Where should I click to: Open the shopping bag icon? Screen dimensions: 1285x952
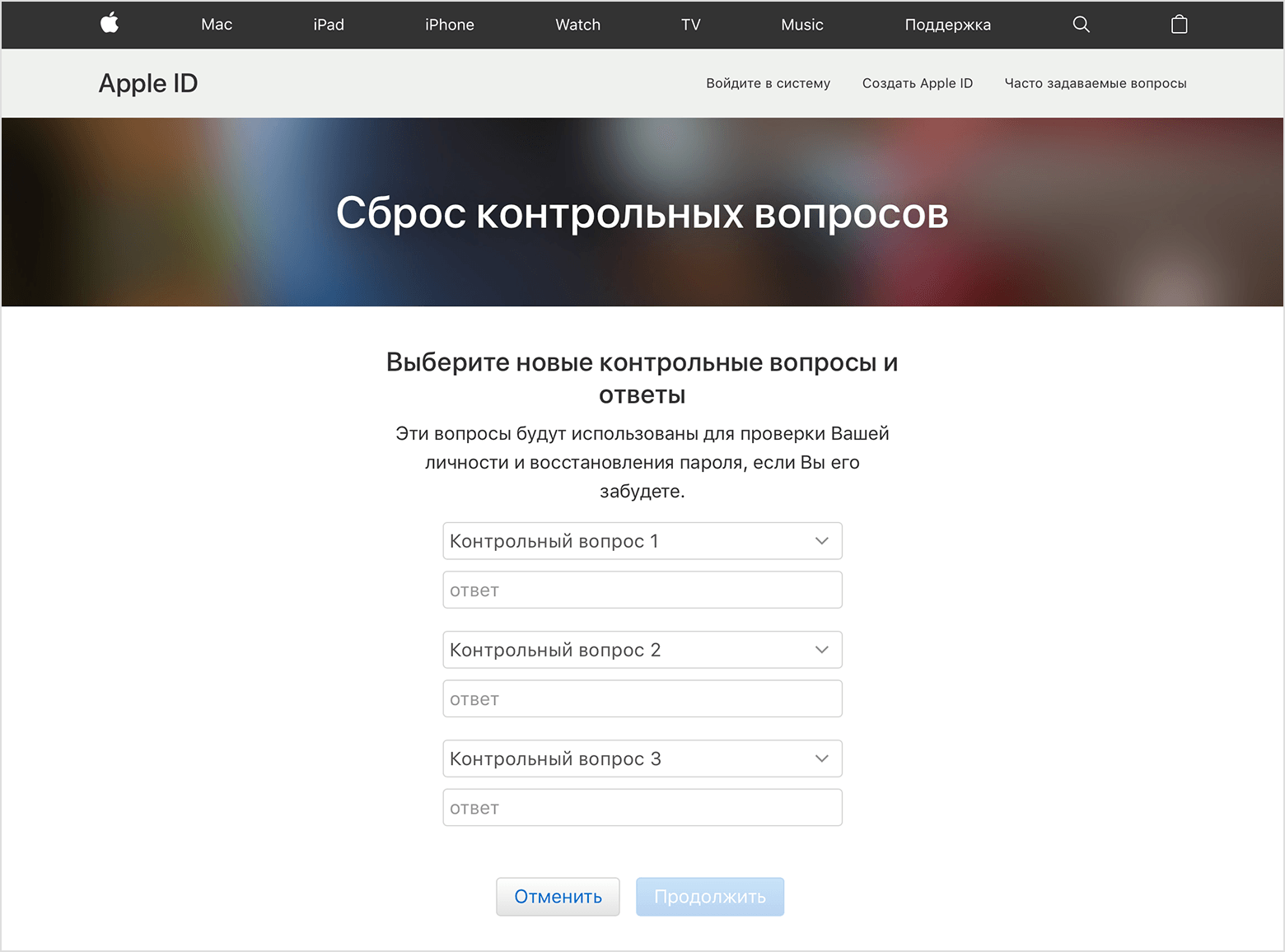click(1179, 25)
